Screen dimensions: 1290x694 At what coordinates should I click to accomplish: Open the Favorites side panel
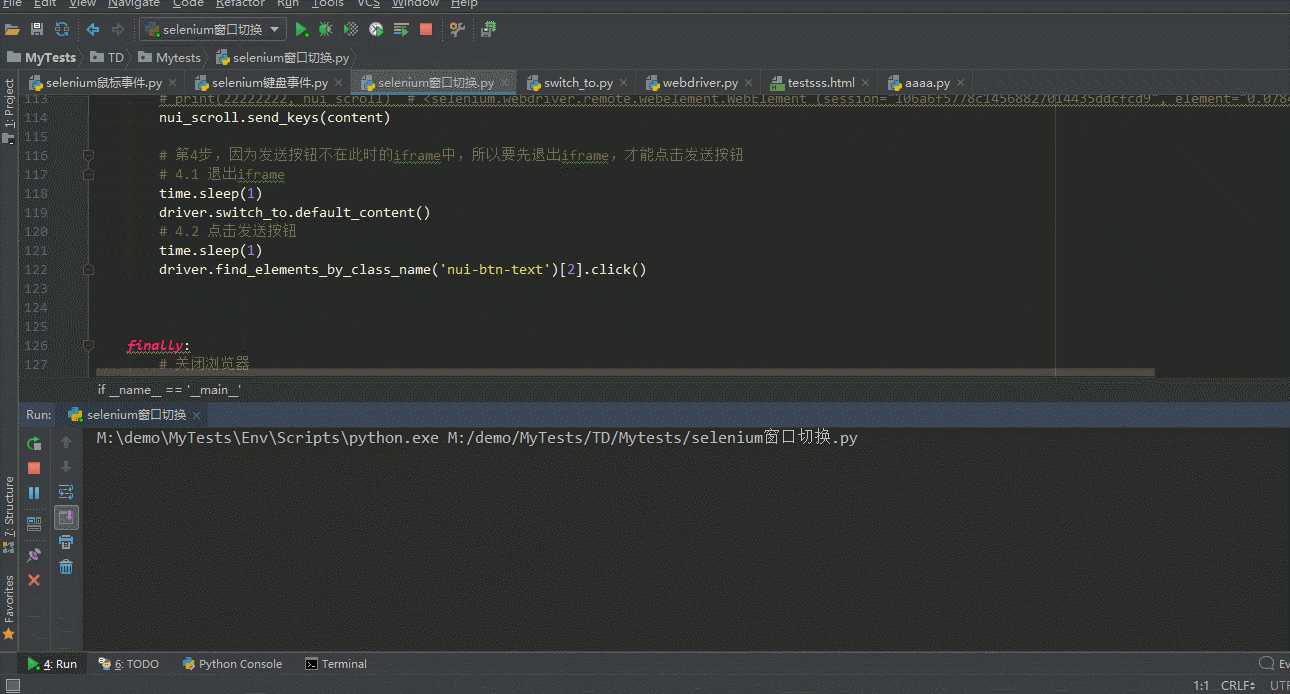[9, 607]
